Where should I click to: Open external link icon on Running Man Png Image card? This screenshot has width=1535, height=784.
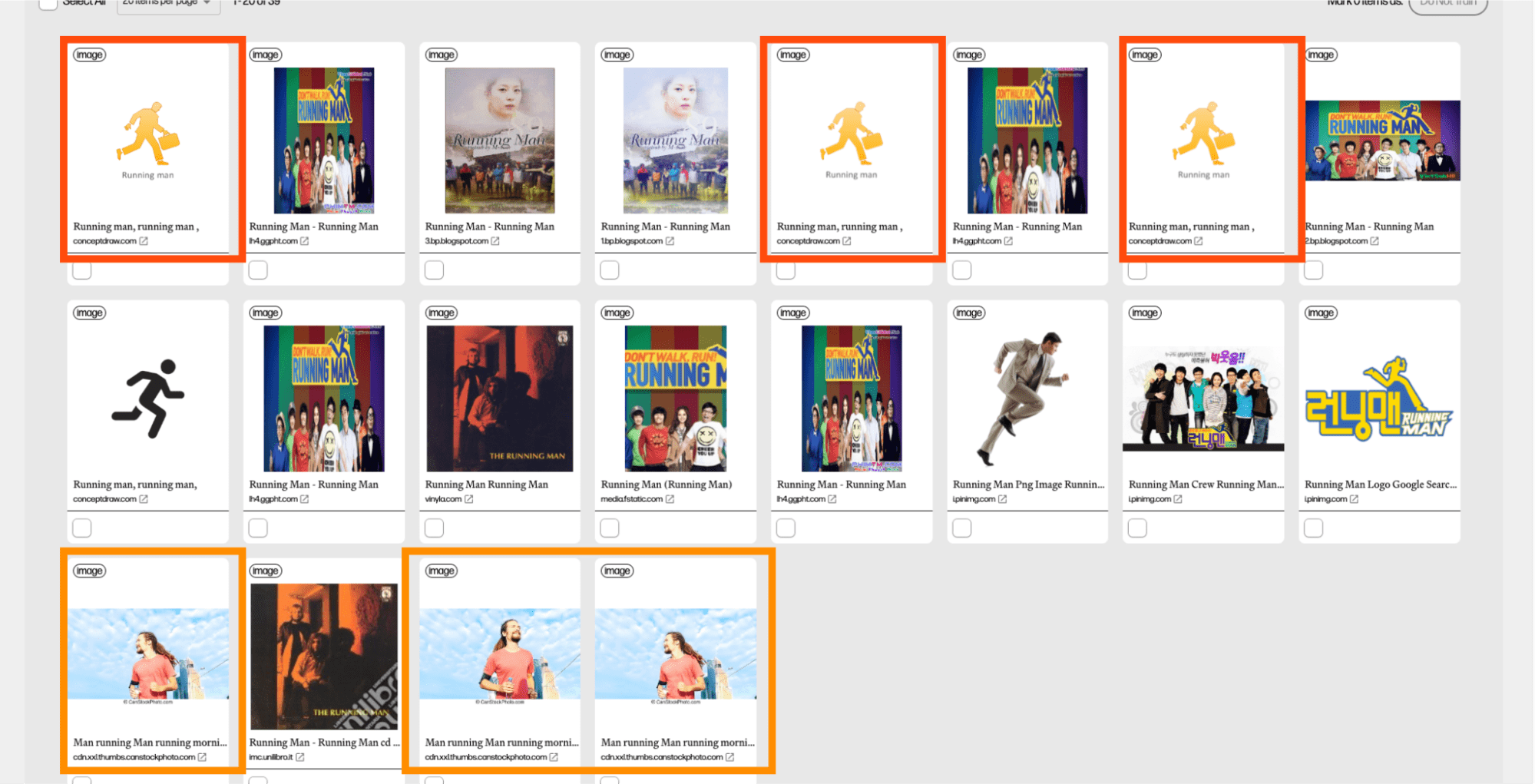[x=1002, y=499]
